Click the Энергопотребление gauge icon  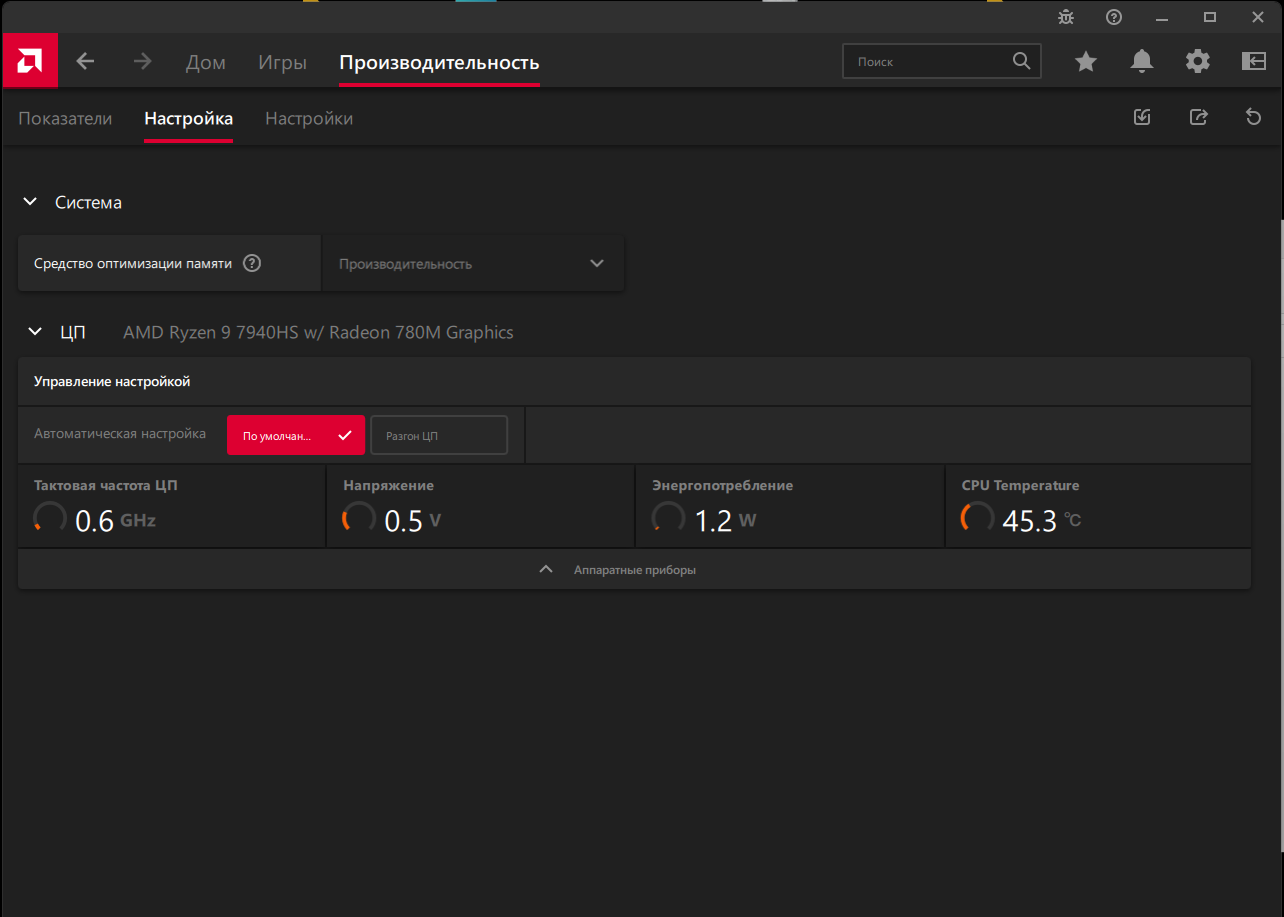[x=668, y=518]
